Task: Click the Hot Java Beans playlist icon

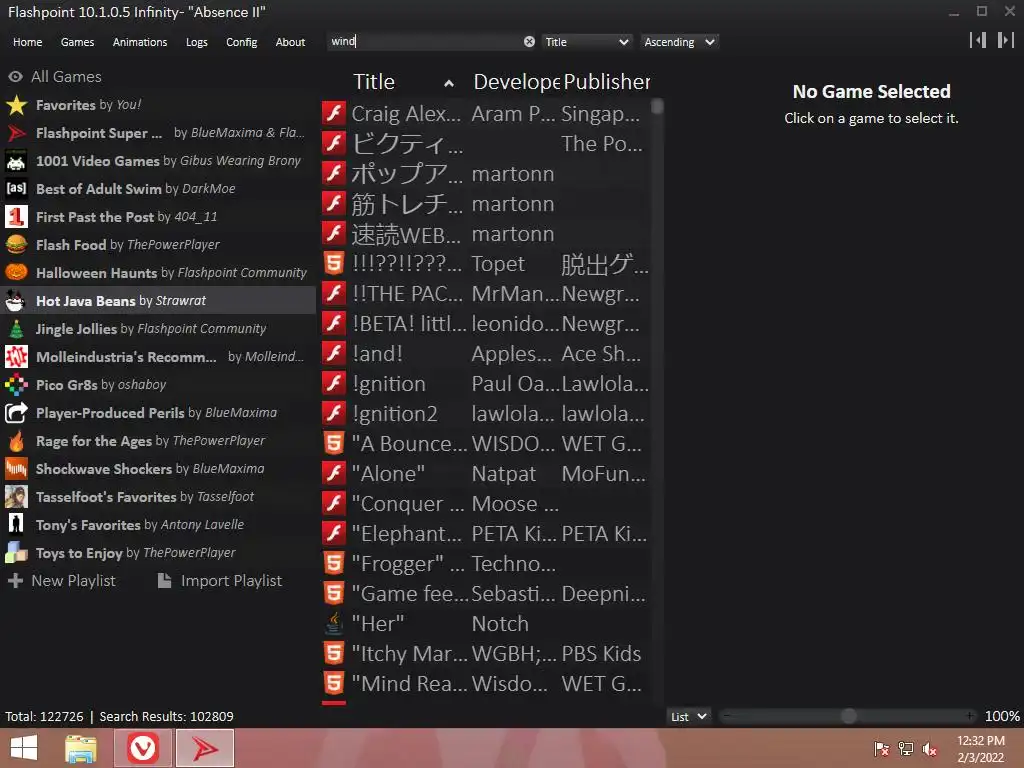Action: 16,300
